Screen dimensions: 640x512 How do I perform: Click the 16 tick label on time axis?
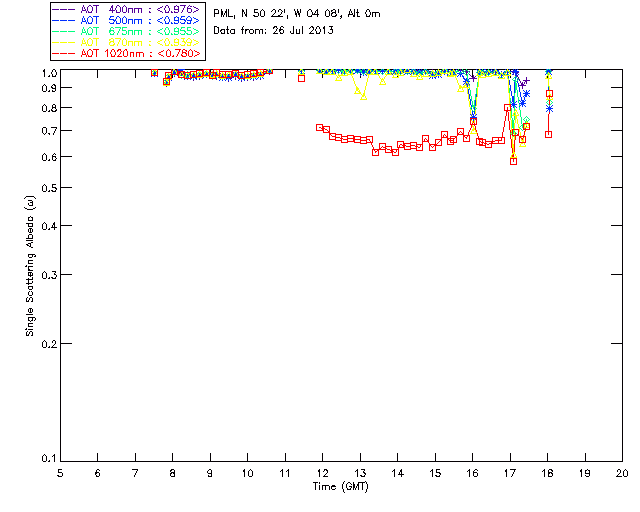473,473
